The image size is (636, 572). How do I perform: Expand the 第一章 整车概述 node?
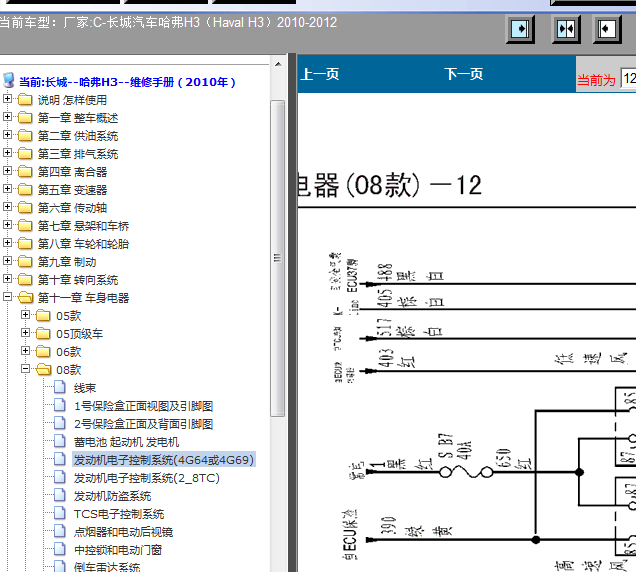coord(7,116)
